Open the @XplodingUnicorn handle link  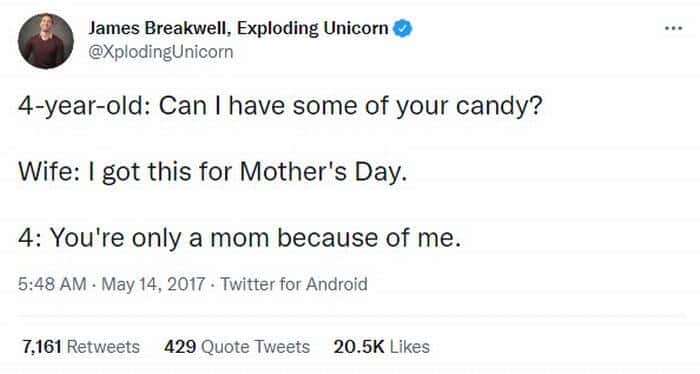click(x=161, y=52)
